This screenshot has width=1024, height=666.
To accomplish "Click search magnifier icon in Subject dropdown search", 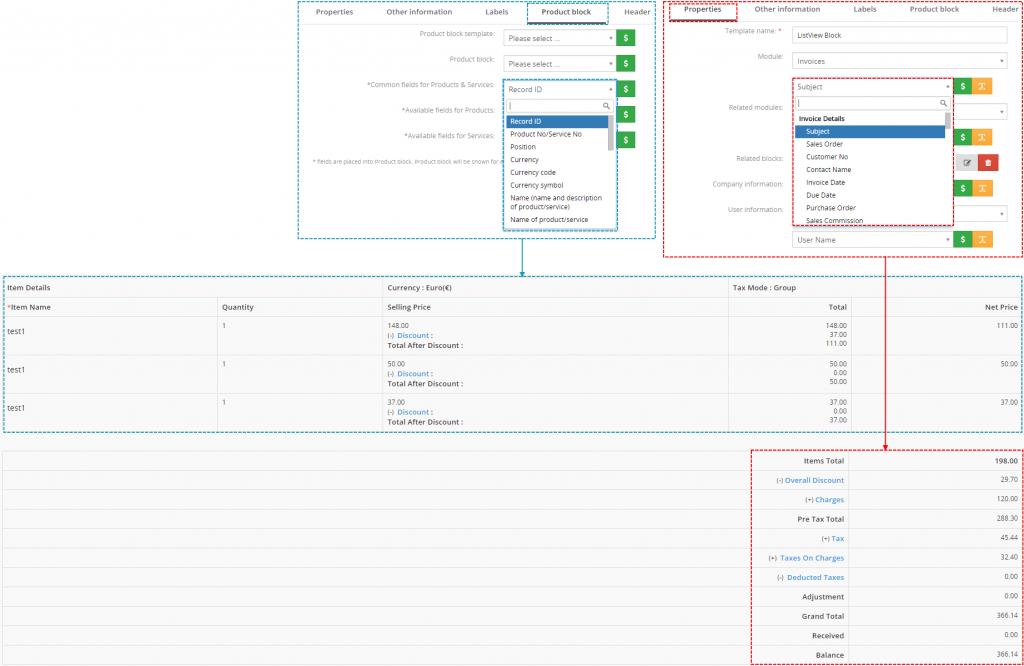I will (x=942, y=103).
